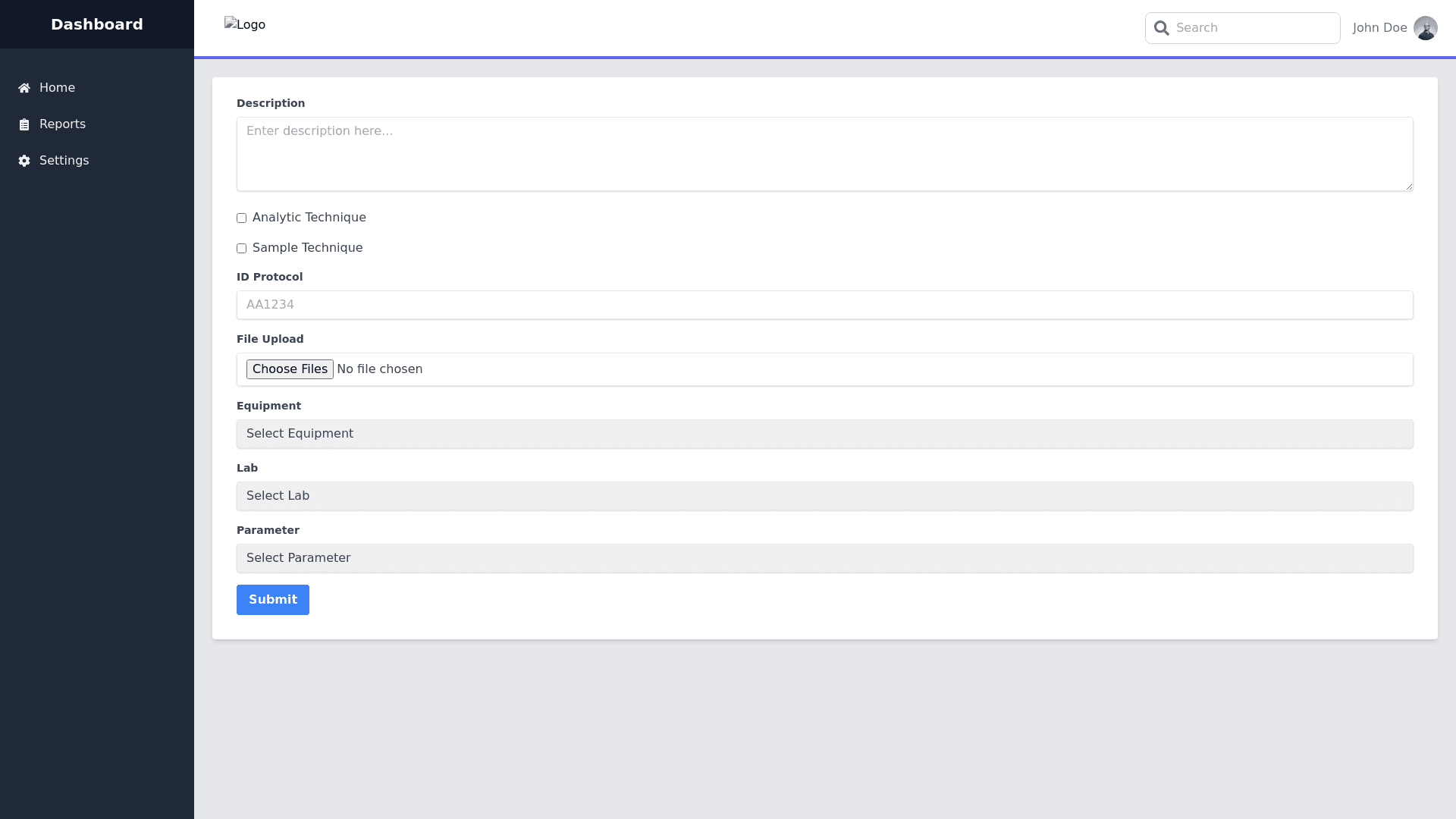
Task: Click the ID Protocol input field
Action: pyautogui.click(x=824, y=305)
